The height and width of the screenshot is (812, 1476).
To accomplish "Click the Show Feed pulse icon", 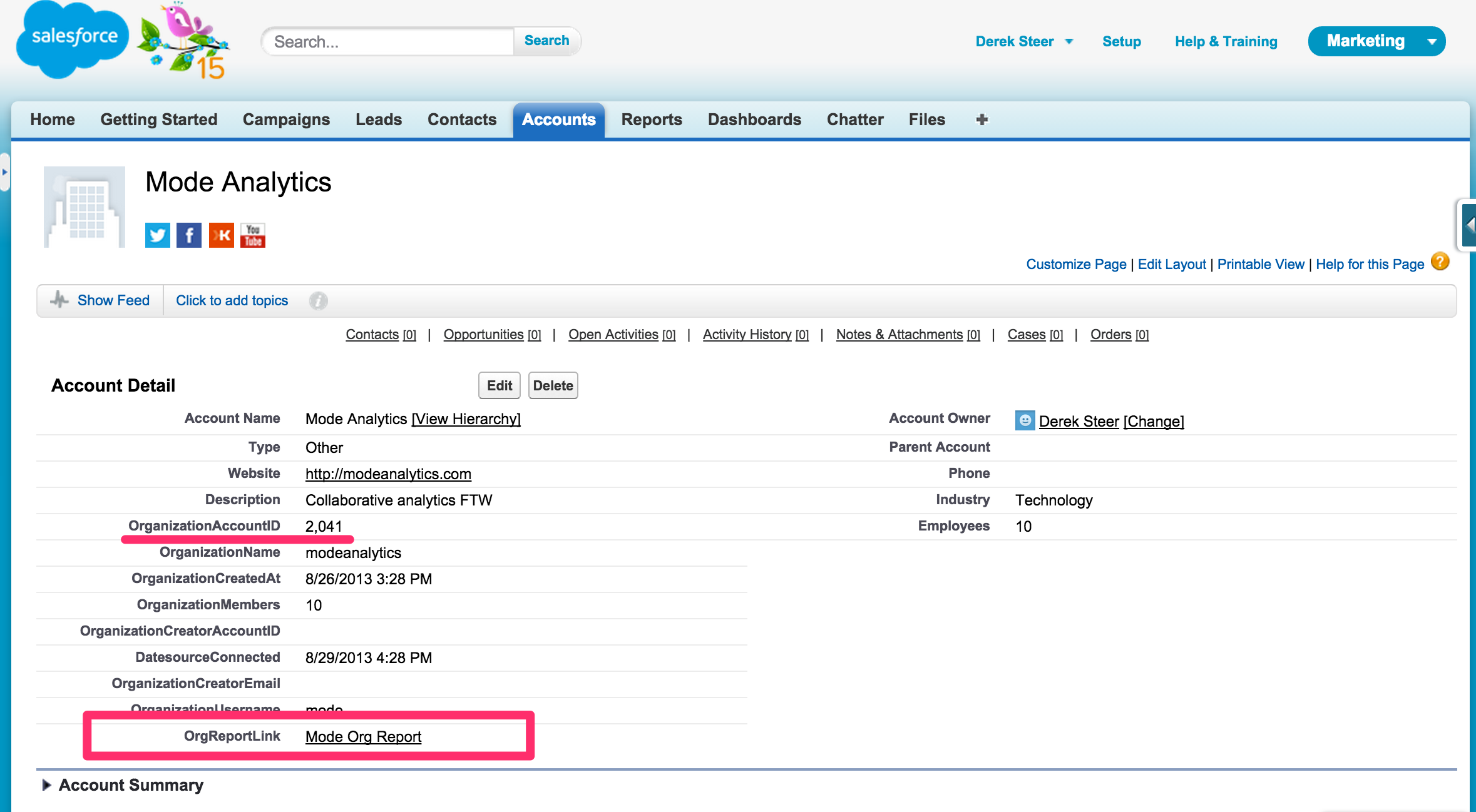I will point(59,300).
